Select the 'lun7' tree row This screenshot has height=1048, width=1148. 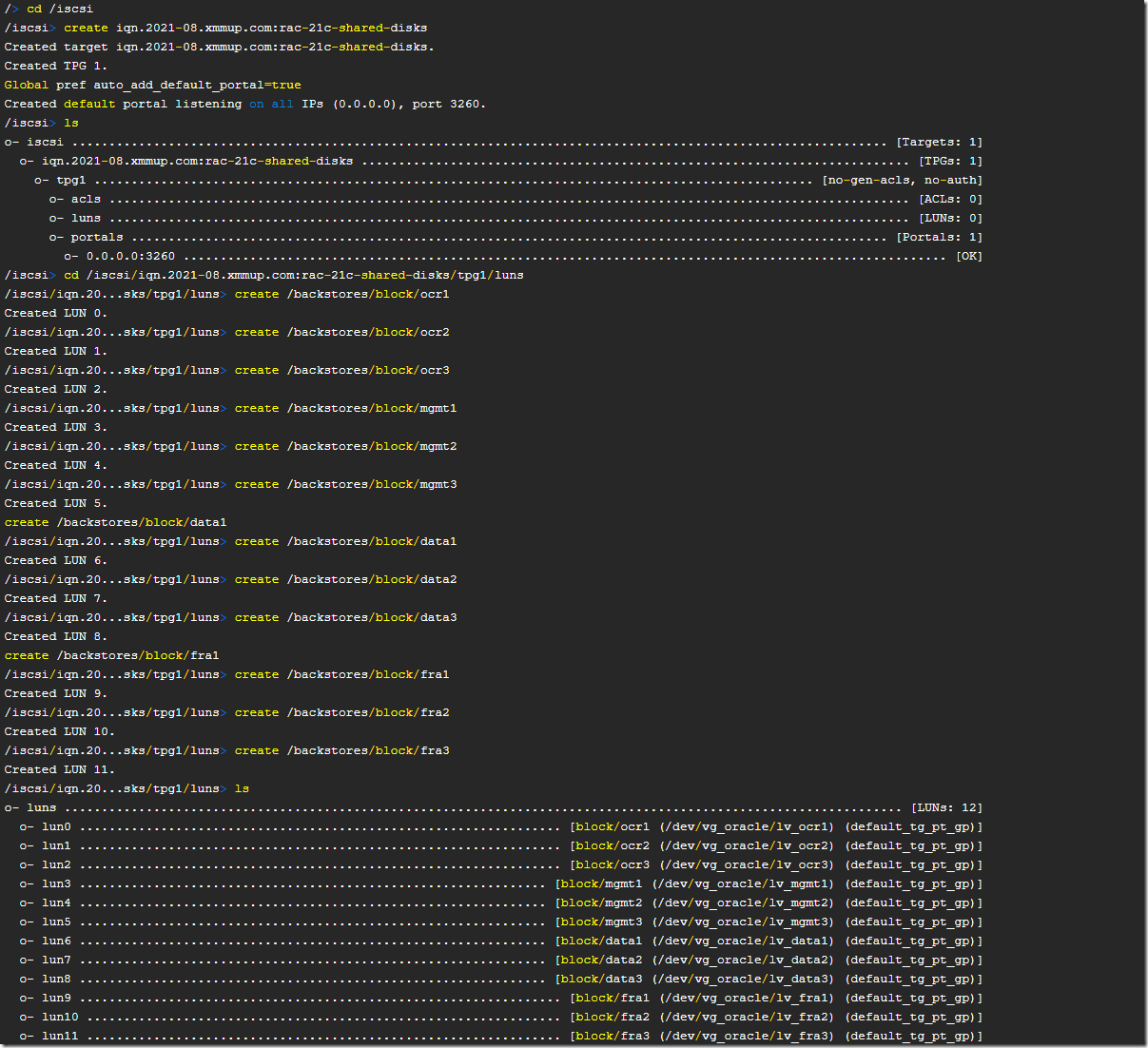[x=500, y=960]
